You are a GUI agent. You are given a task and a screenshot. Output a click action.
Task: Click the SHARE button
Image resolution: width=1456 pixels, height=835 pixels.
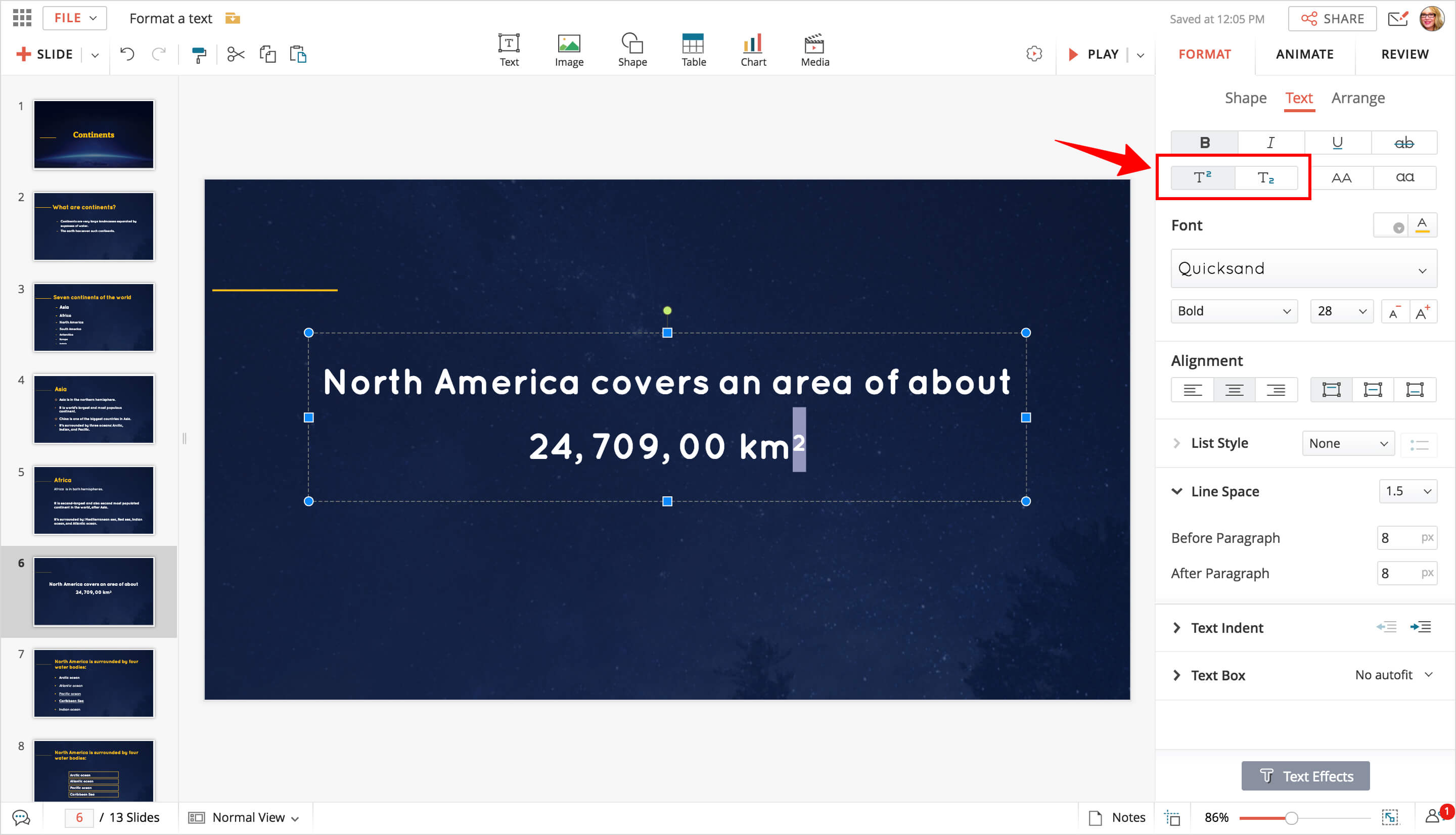(x=1332, y=19)
